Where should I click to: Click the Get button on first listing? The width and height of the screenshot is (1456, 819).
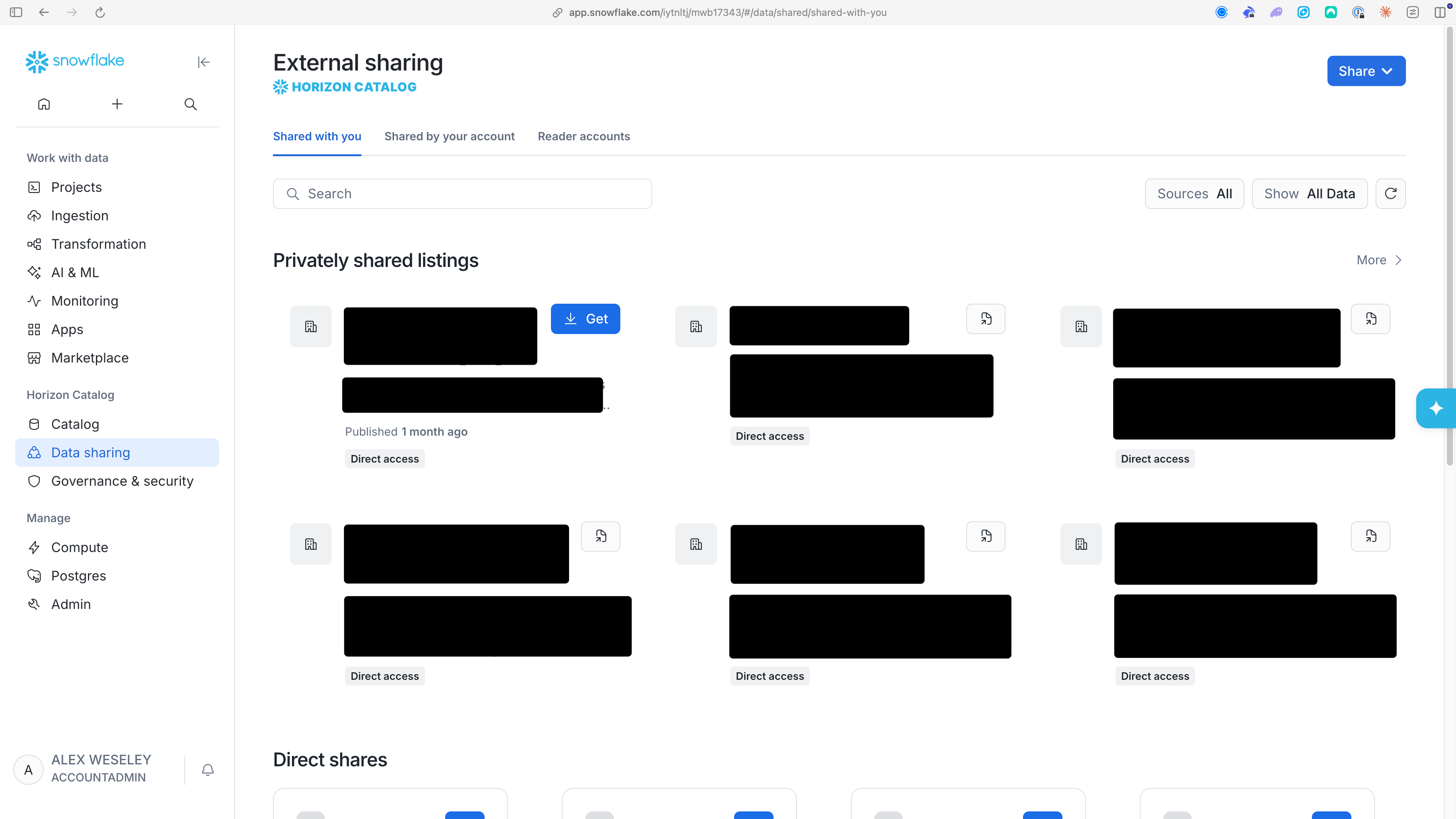[585, 319]
